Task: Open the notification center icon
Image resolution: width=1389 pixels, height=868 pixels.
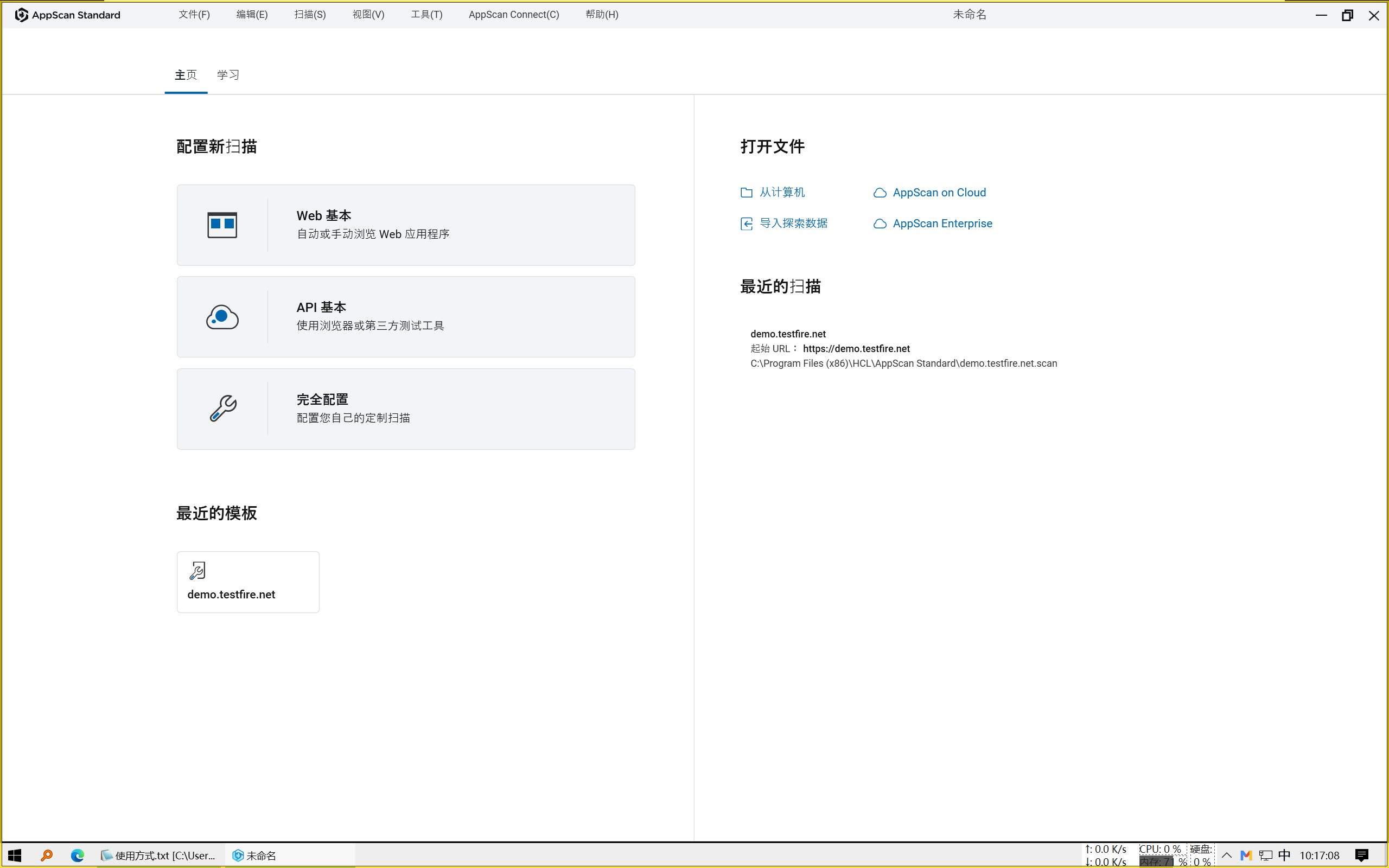Action: (x=1362, y=856)
